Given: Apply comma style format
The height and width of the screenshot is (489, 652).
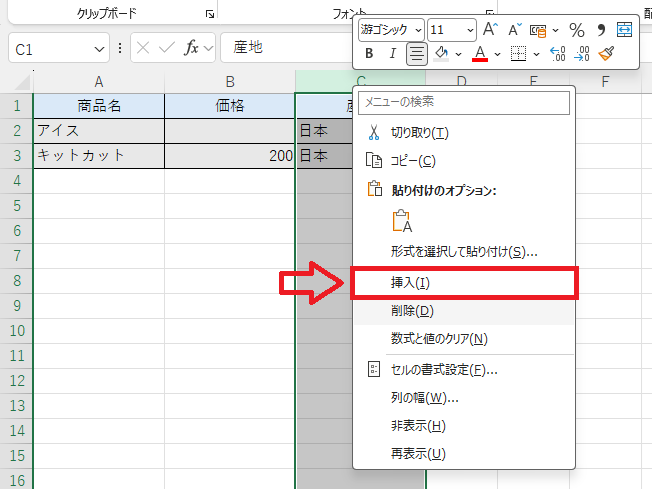Looking at the screenshot, I should 601,30.
